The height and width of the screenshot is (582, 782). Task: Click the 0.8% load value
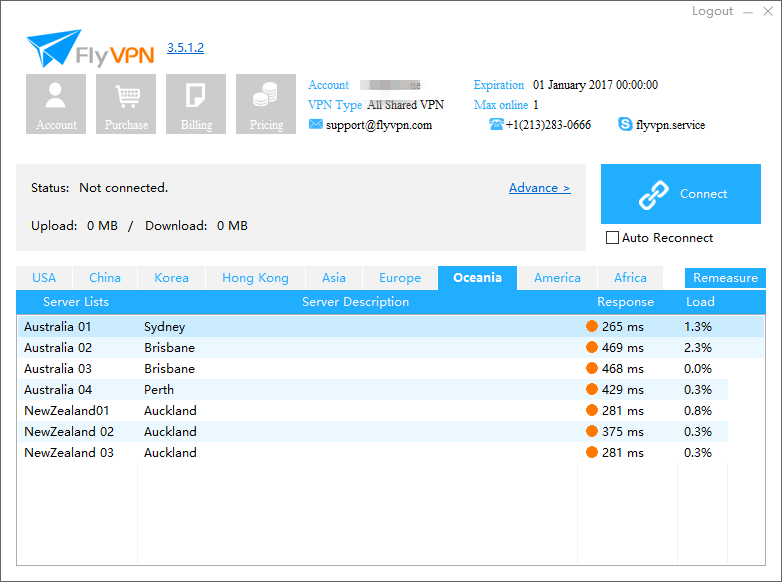click(698, 410)
